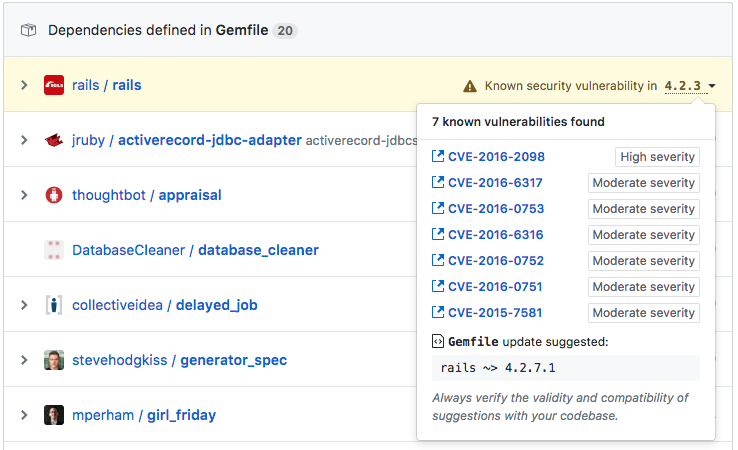Image resolution: width=738 pixels, height=450 pixels.
Task: Open the stevehodgkiss owner link
Action: [x=120, y=360]
